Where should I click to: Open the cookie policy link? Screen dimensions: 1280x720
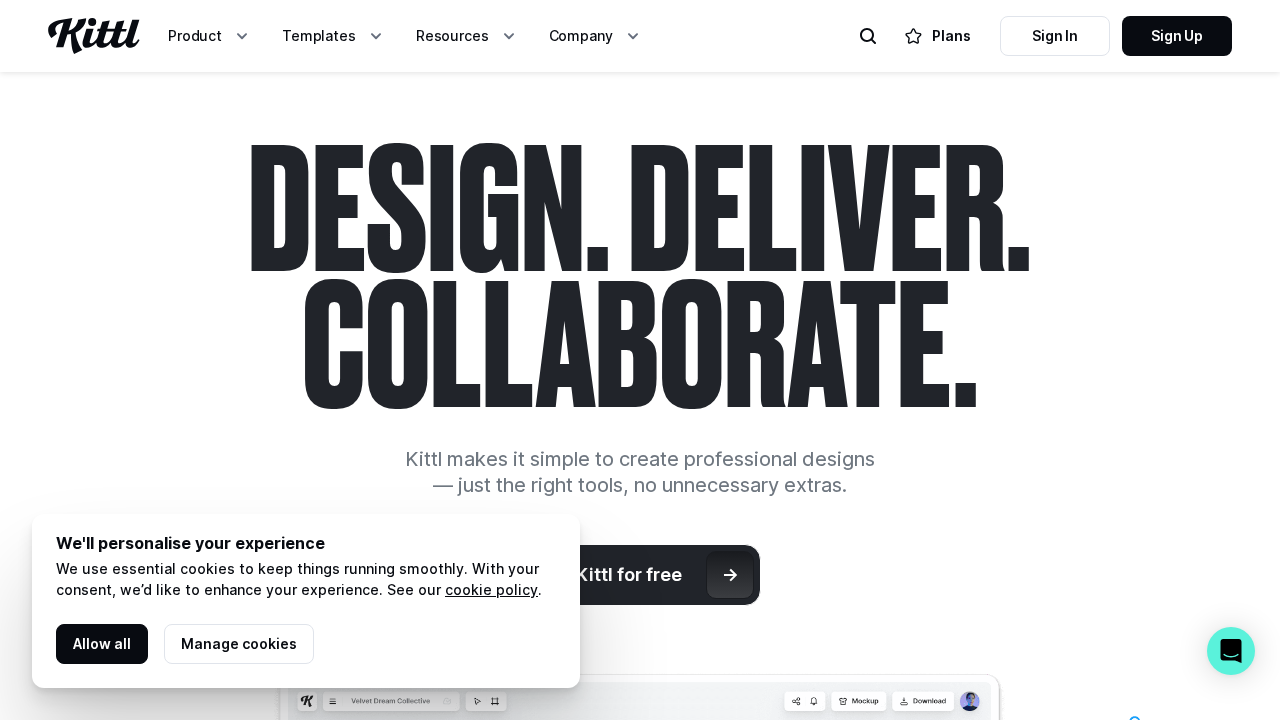(x=491, y=590)
